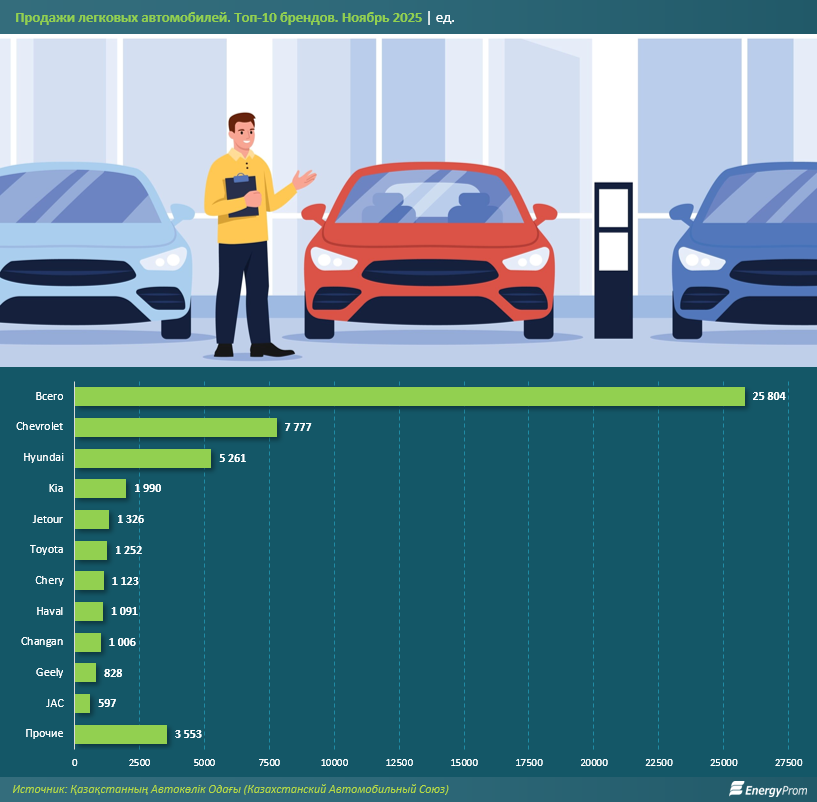817x802 pixels.
Task: Click the red car illustration
Action: click(x=430, y=255)
